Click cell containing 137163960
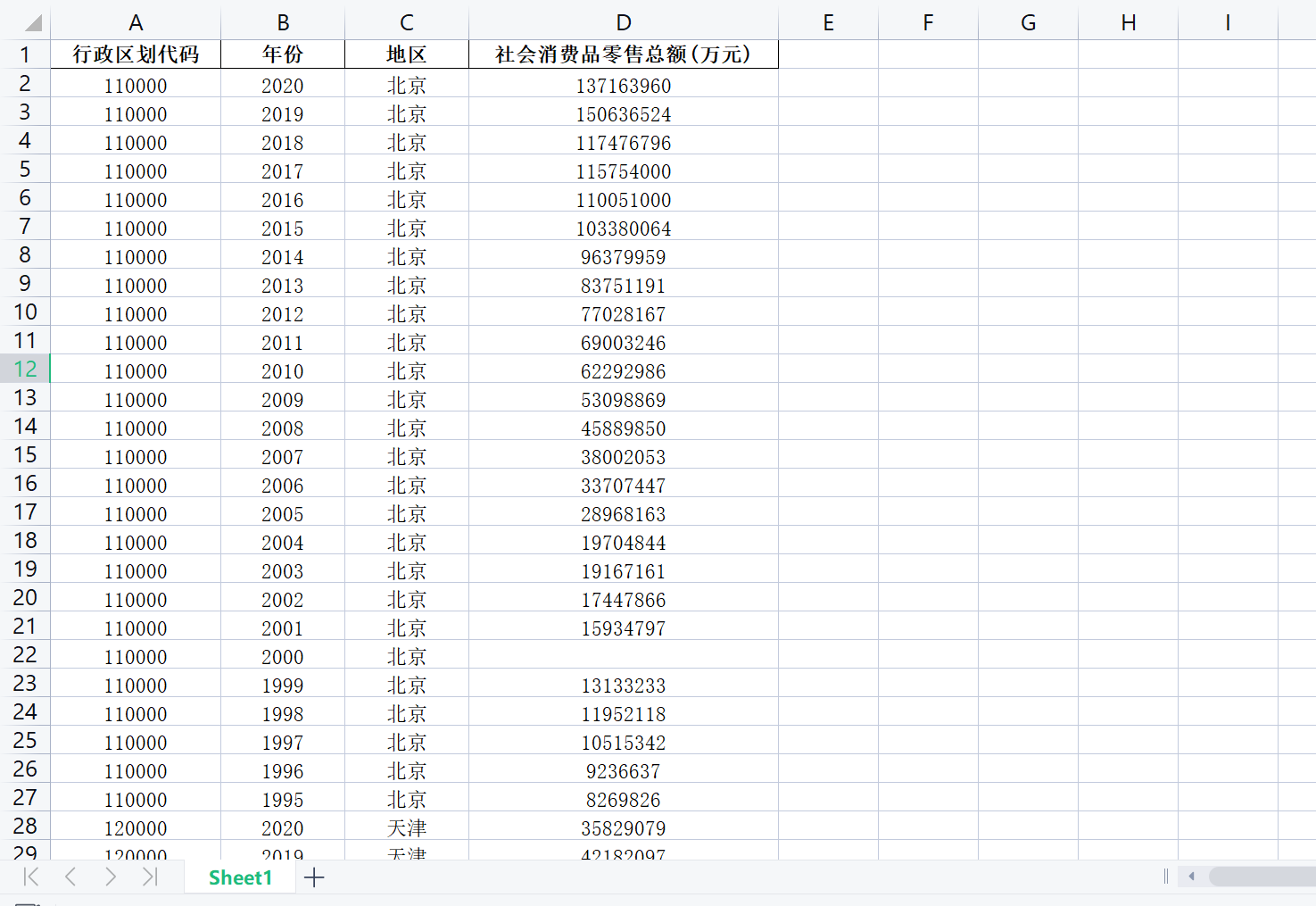 click(624, 86)
